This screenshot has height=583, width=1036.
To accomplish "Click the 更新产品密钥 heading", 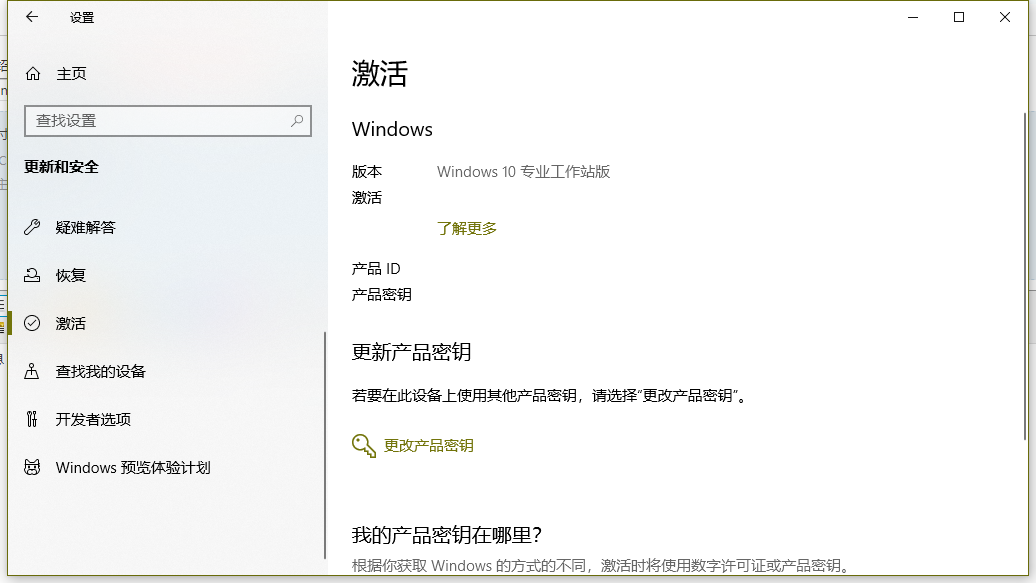I will tap(411, 352).
